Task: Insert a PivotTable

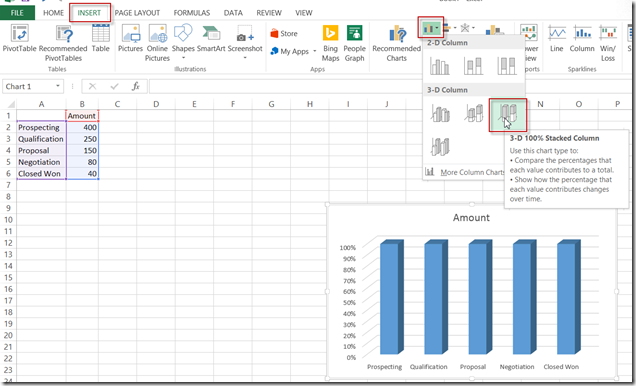Action: tap(19, 38)
